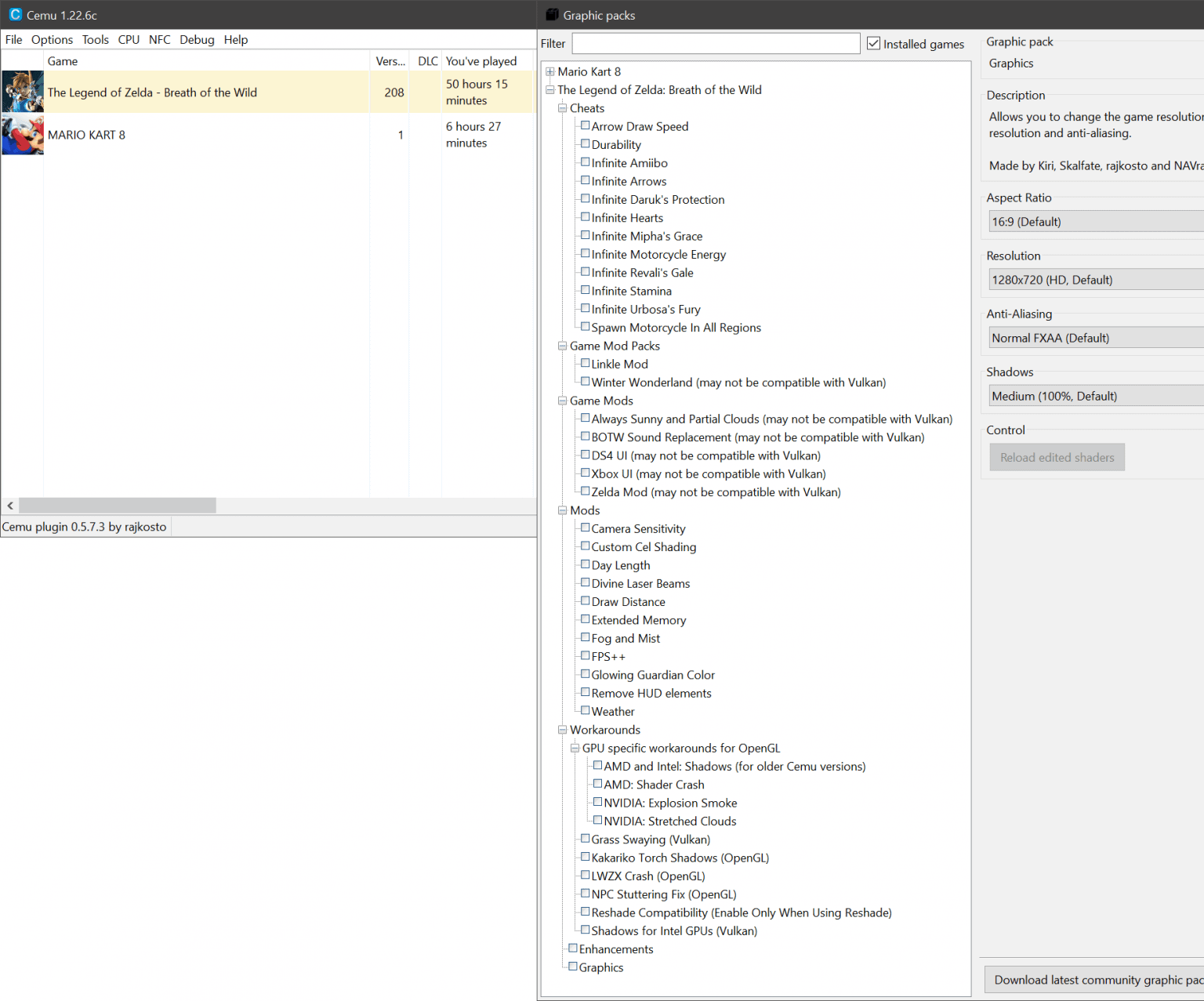The height and width of the screenshot is (1001, 1204).
Task: Open the Debug menu
Action: click(x=197, y=39)
